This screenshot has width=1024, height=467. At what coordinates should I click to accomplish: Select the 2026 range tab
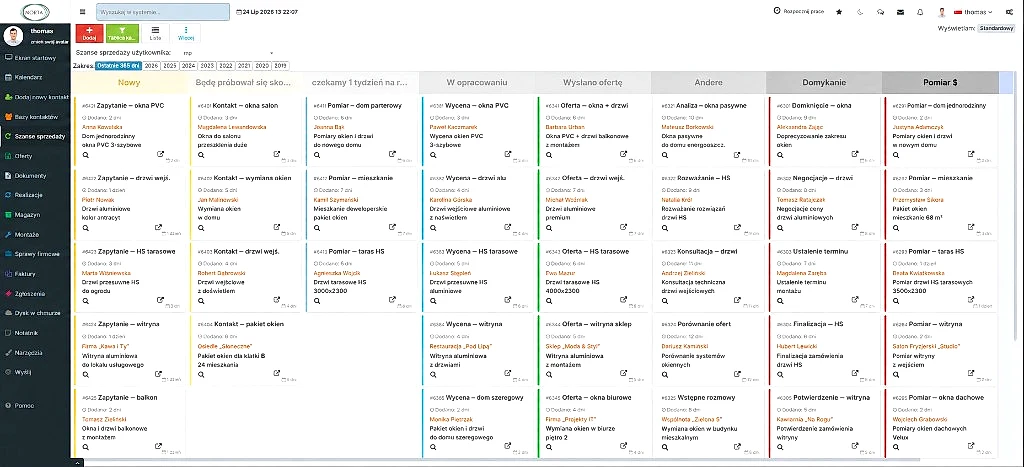pyautogui.click(x=152, y=66)
